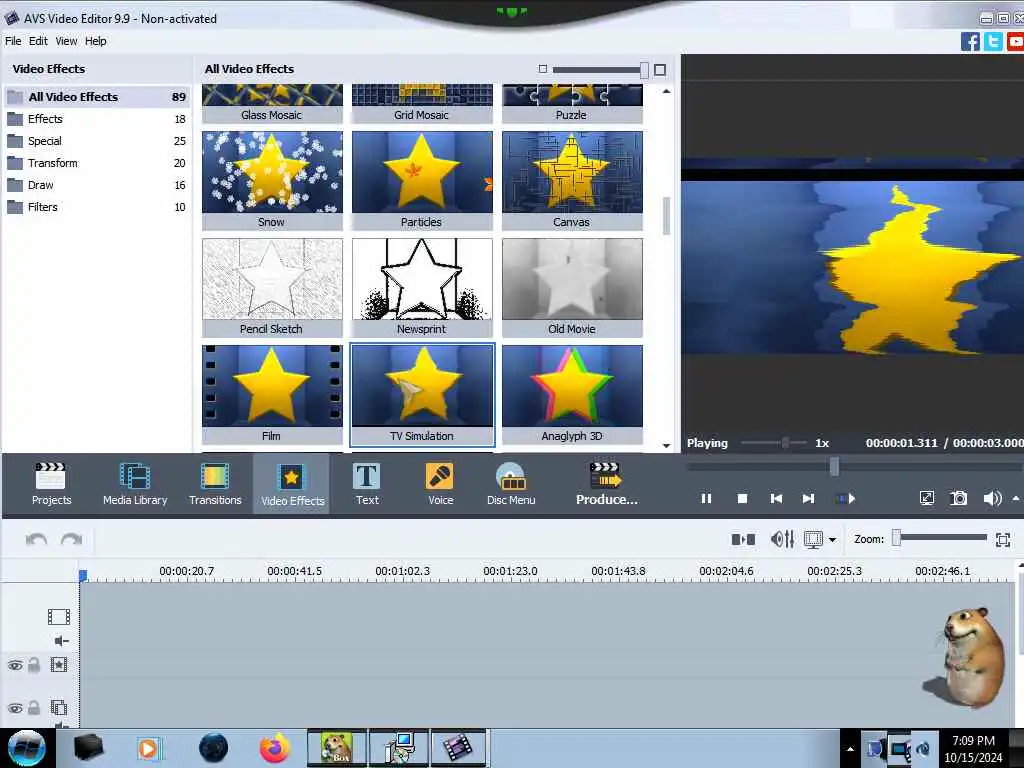Open the Text tool

click(367, 484)
